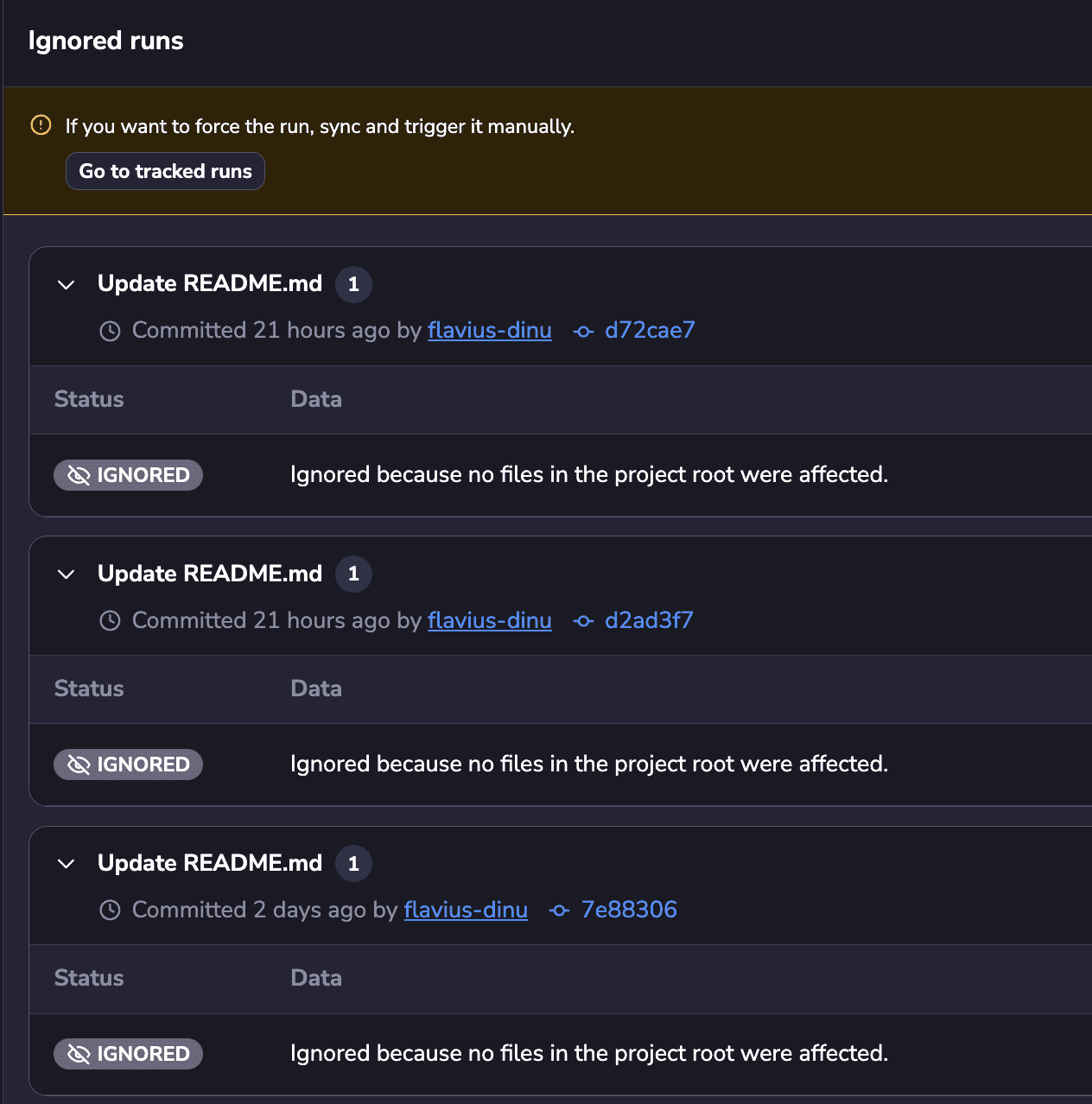
Task: Click the Ignored runs page heading
Action: 105,41
